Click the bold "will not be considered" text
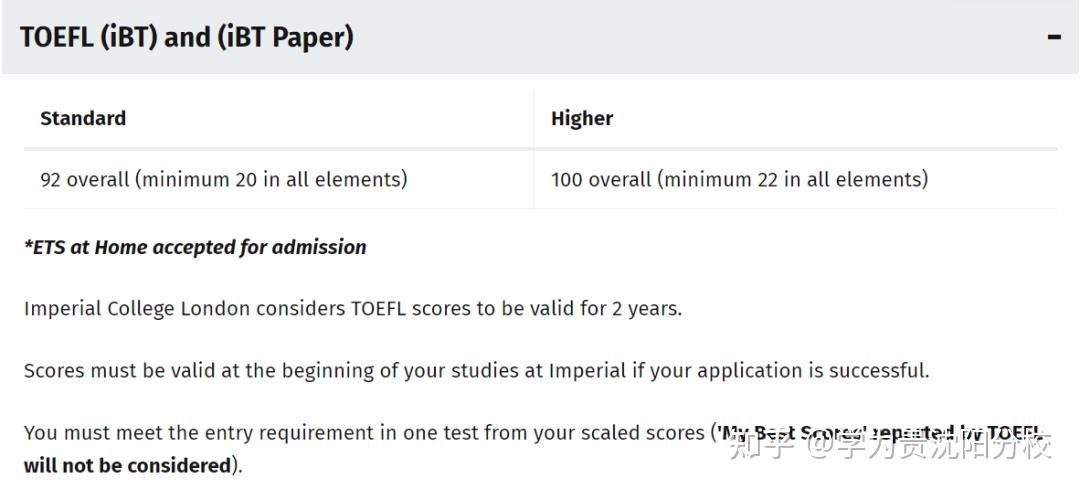 (x=128, y=465)
